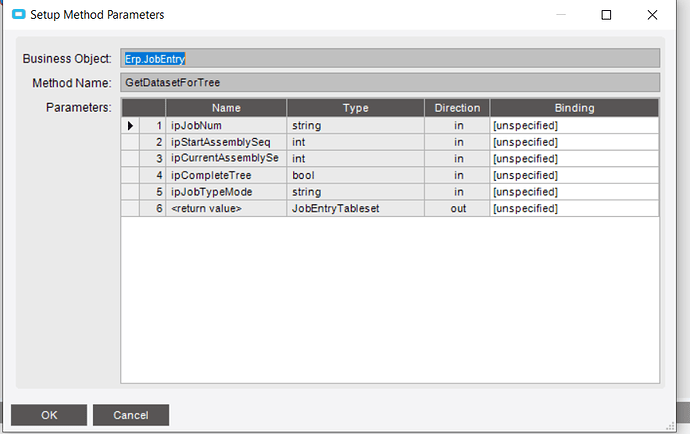Click the JobEntryTableset type cell
The width and height of the screenshot is (690, 434).
(x=356, y=208)
